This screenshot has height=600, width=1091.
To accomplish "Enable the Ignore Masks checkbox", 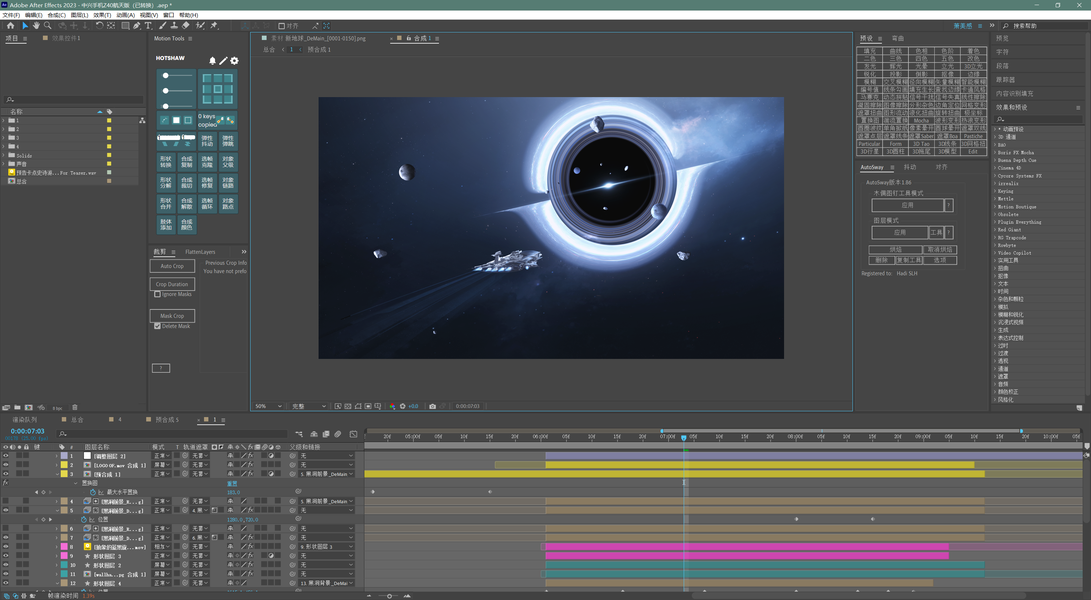I will pyautogui.click(x=157, y=294).
